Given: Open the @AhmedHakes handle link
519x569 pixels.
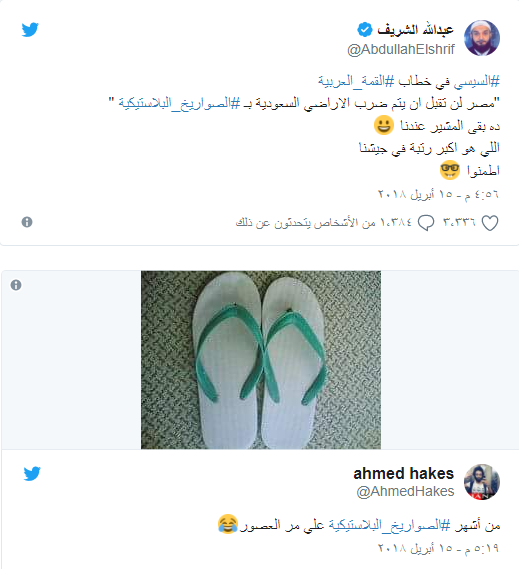Looking at the screenshot, I should click(405, 491).
